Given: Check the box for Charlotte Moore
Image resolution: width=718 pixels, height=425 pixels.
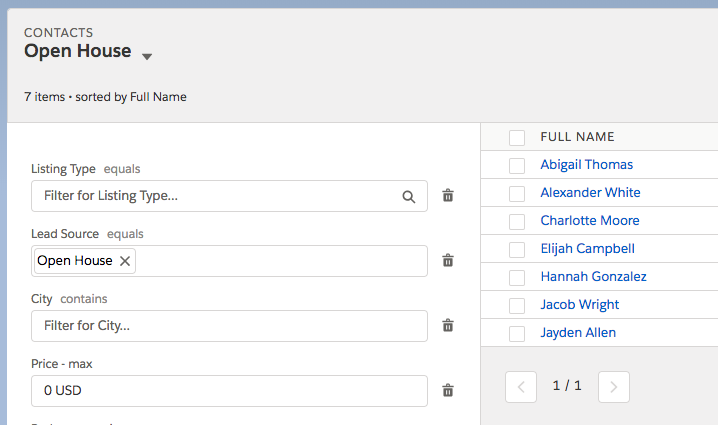Looking at the screenshot, I should [x=517, y=221].
